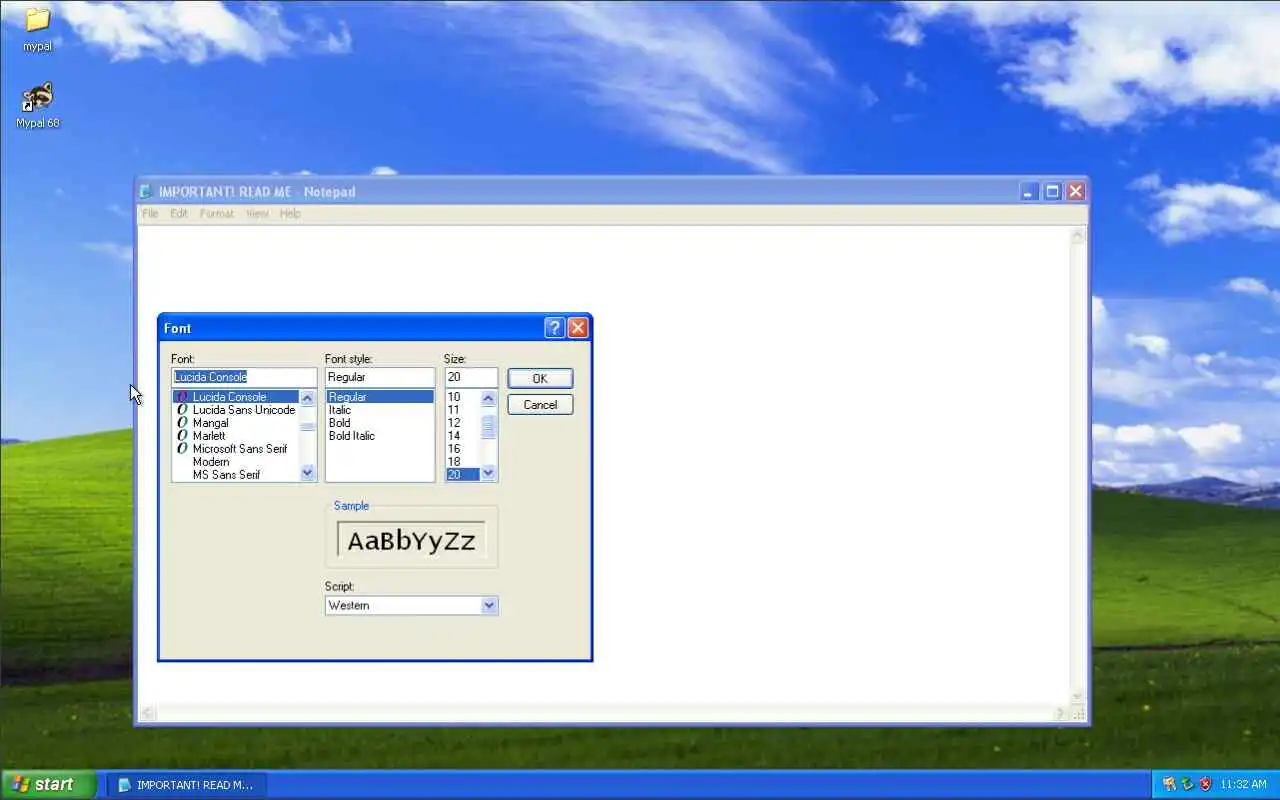The width and height of the screenshot is (1280, 800).
Task: Select Marlett font in list
Action: pos(236,436)
